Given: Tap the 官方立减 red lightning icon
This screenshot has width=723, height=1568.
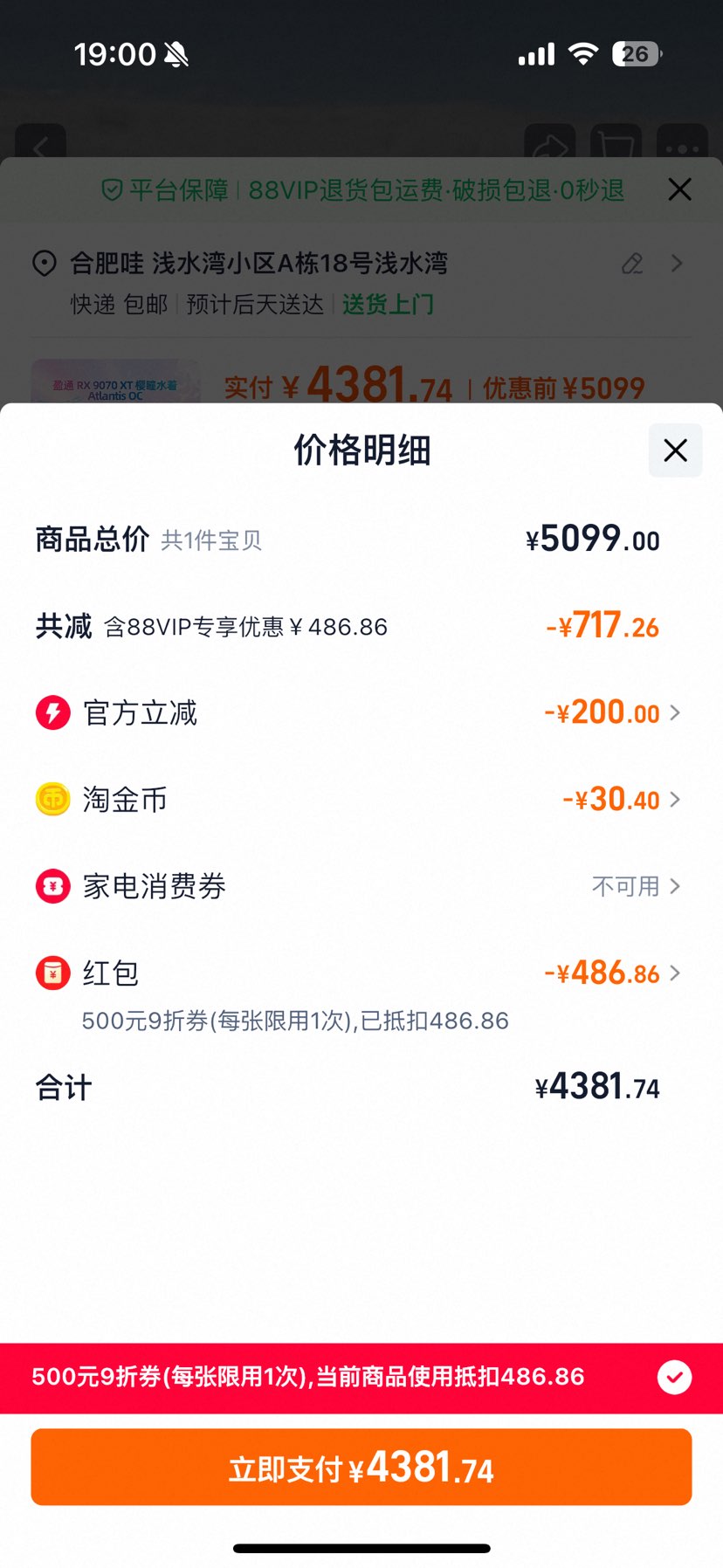Looking at the screenshot, I should click(x=53, y=712).
